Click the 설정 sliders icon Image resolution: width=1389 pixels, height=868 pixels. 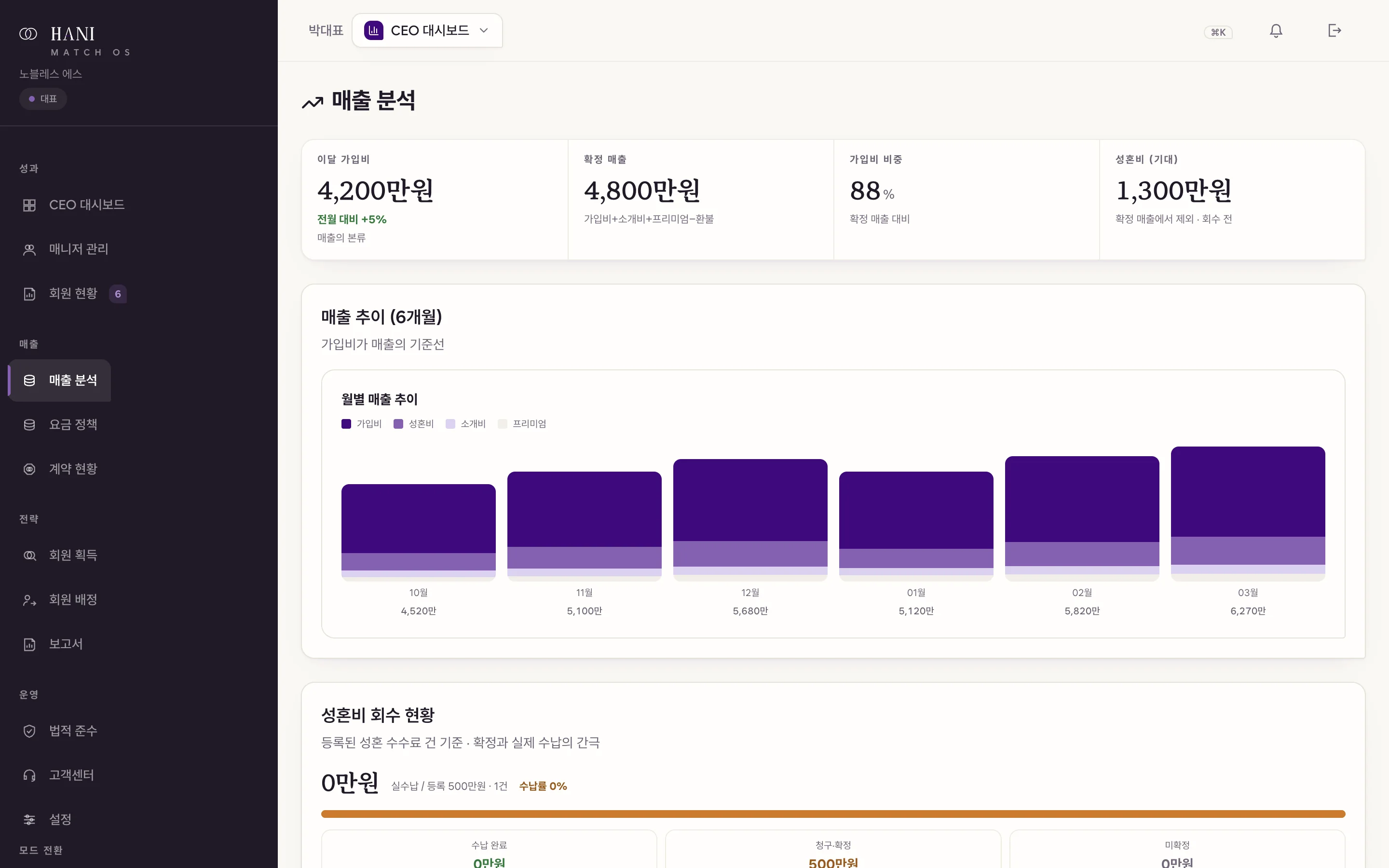click(x=29, y=819)
